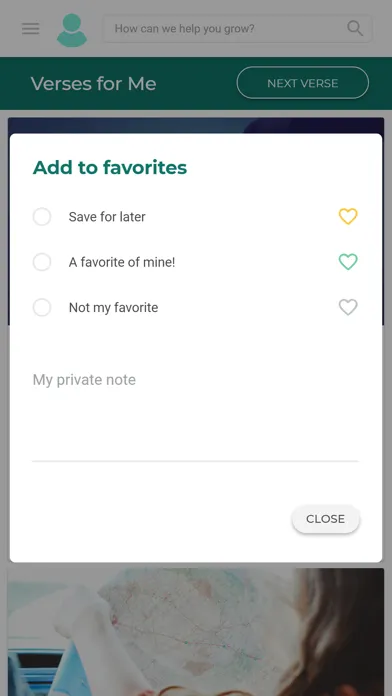Tap the teal profile avatar icon
This screenshot has width=392, height=696.
coord(72,30)
